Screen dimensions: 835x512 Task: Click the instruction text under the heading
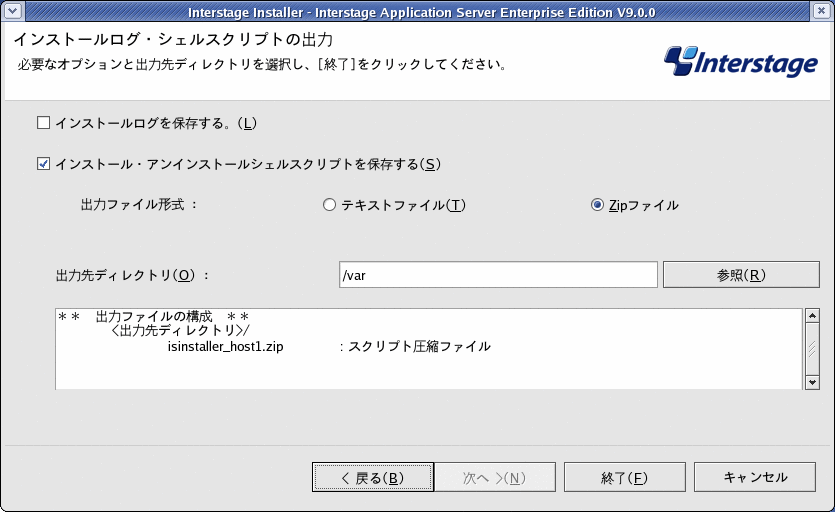pyautogui.click(x=261, y=64)
